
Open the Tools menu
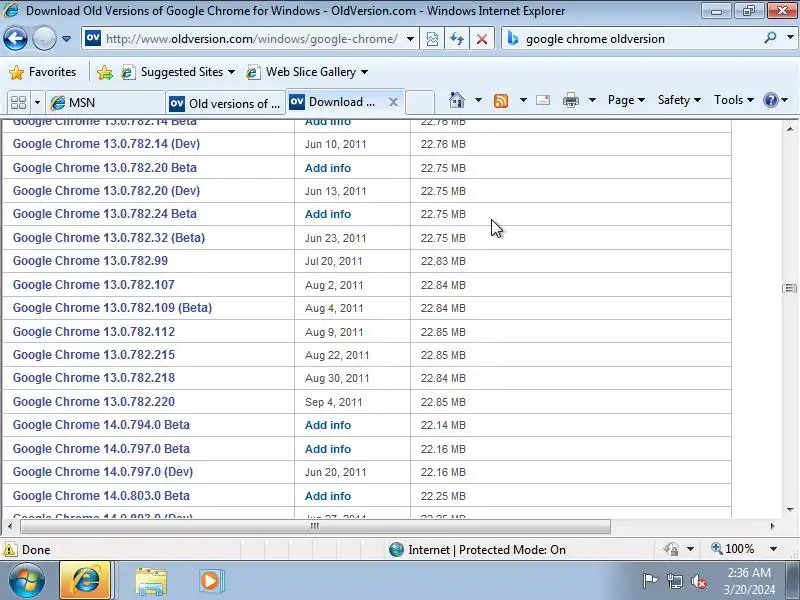(x=733, y=100)
